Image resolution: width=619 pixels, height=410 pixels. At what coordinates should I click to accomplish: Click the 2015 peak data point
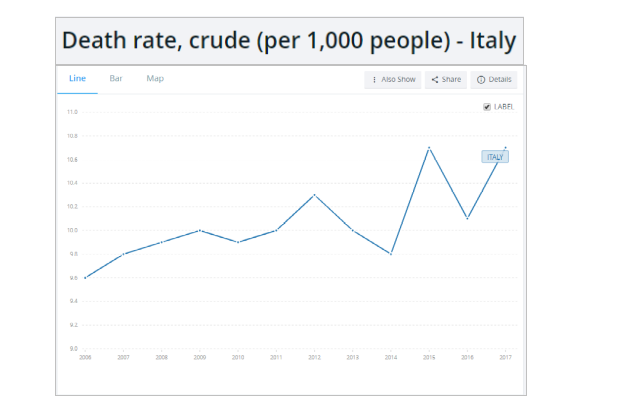click(429, 148)
